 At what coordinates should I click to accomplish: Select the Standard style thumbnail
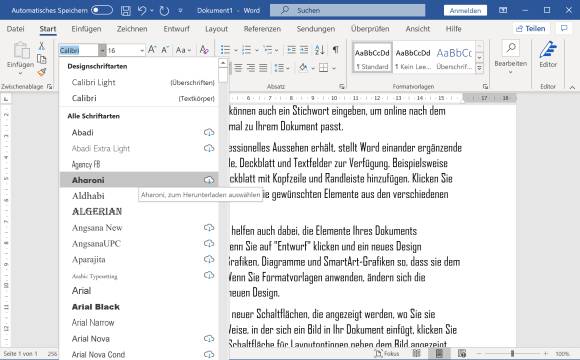click(372, 57)
